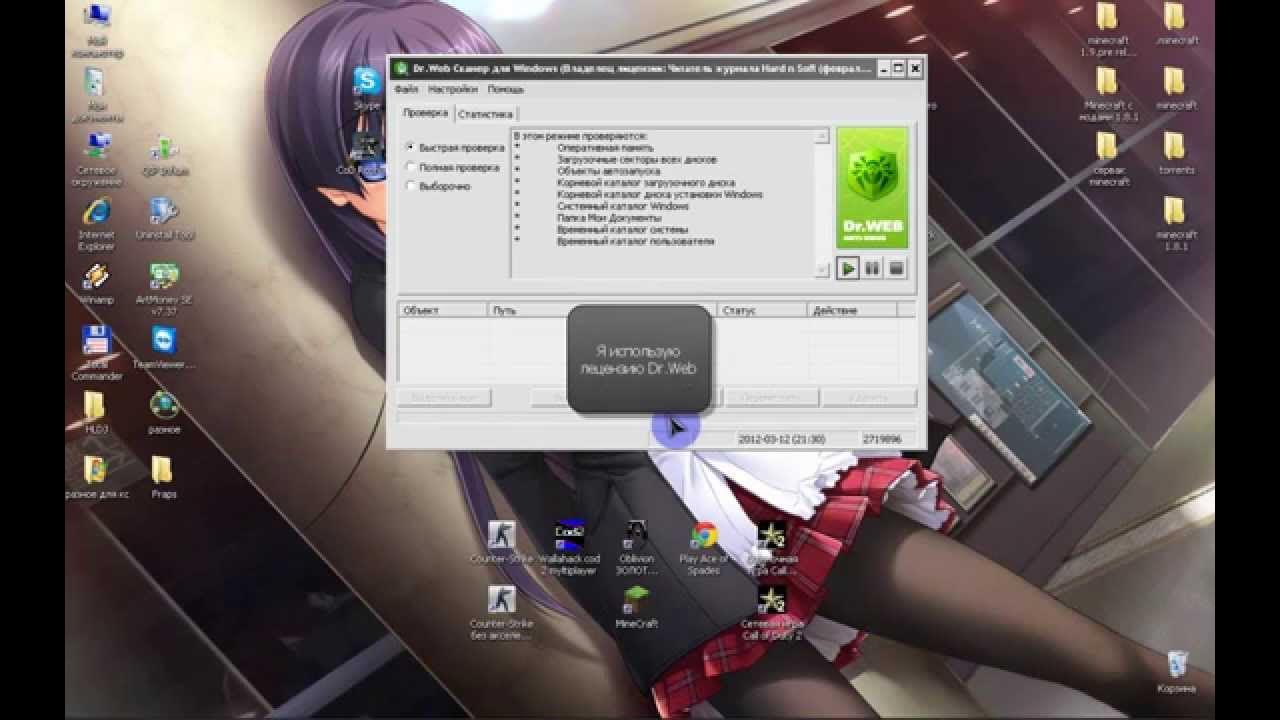Launch Сетевая игра Call of Duty 2

pyautogui.click(x=770, y=612)
